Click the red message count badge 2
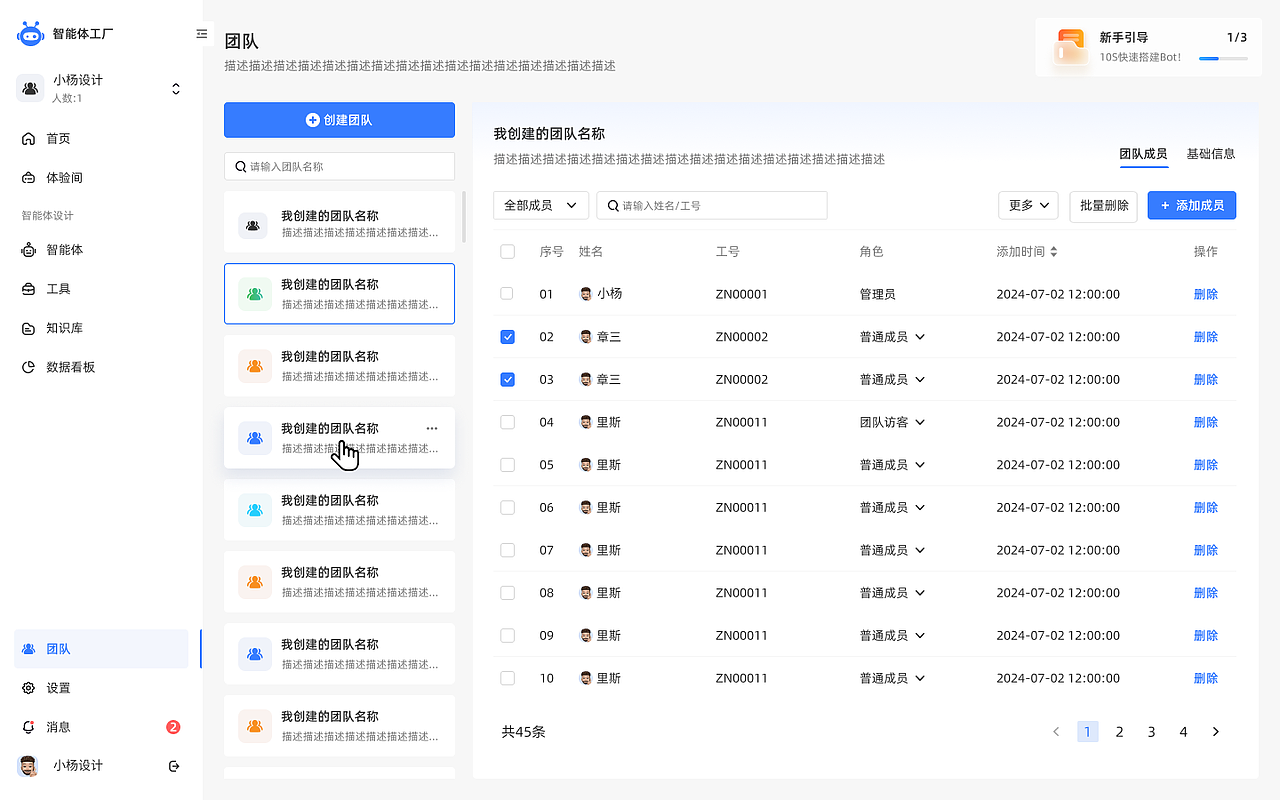The width and height of the screenshot is (1280, 800). [x=173, y=727]
